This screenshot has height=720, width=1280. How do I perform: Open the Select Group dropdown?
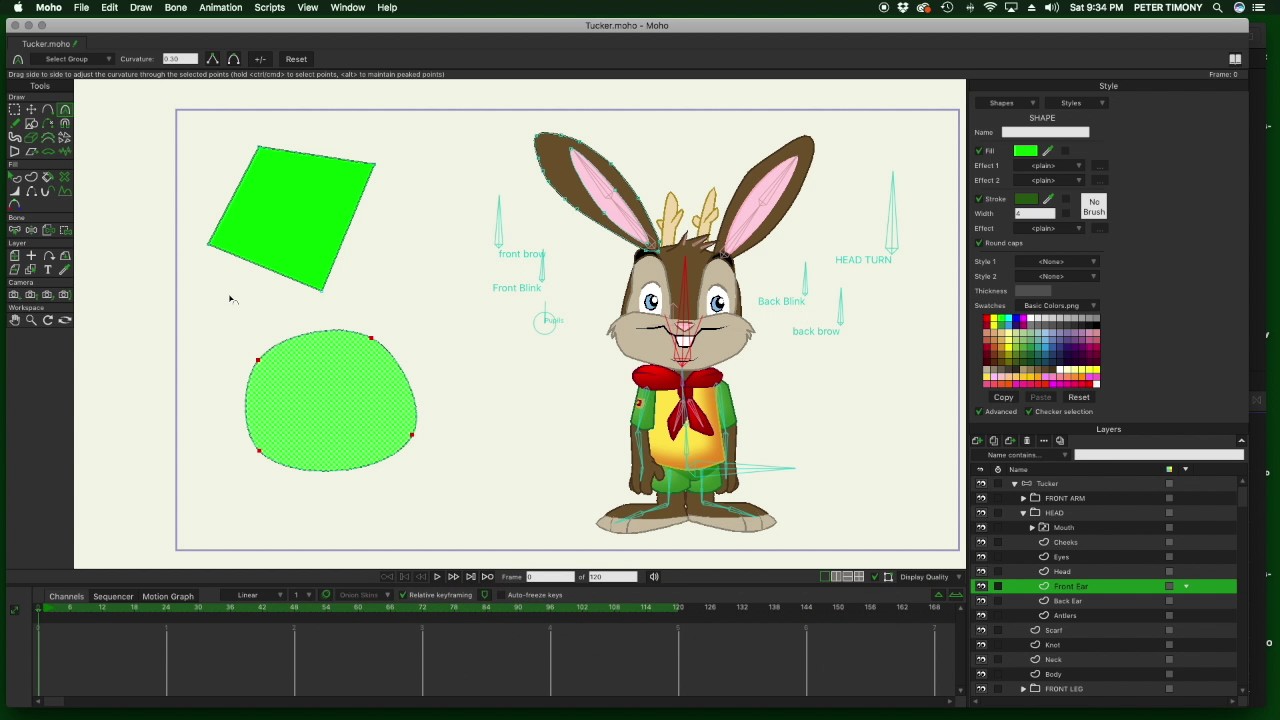[x=74, y=59]
